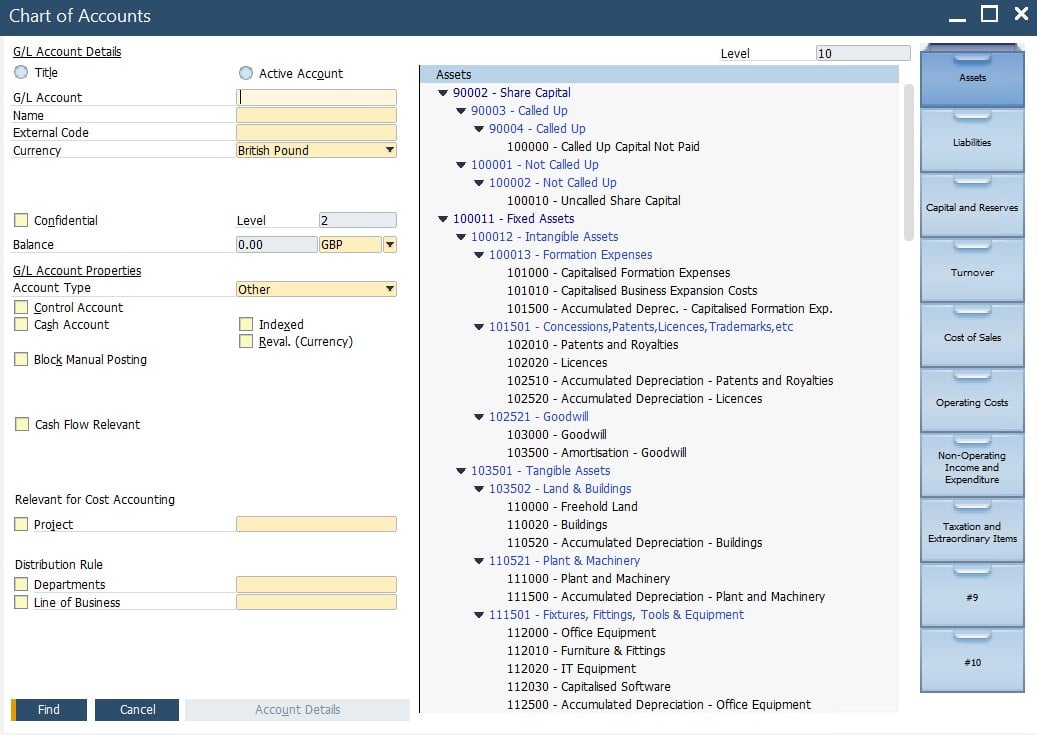1037x735 pixels.
Task: Click the Cancel button
Action: (x=137, y=710)
